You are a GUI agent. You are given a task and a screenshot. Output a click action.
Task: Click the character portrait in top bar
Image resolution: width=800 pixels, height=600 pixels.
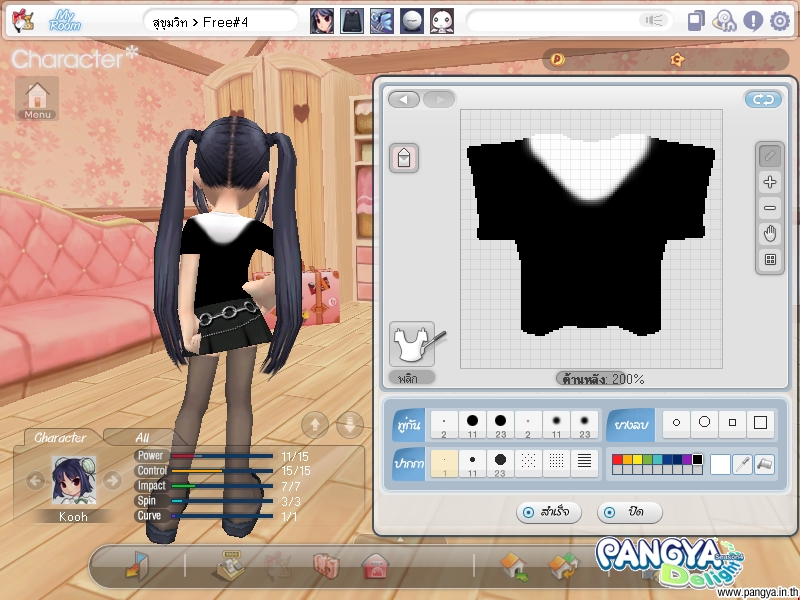[322, 21]
